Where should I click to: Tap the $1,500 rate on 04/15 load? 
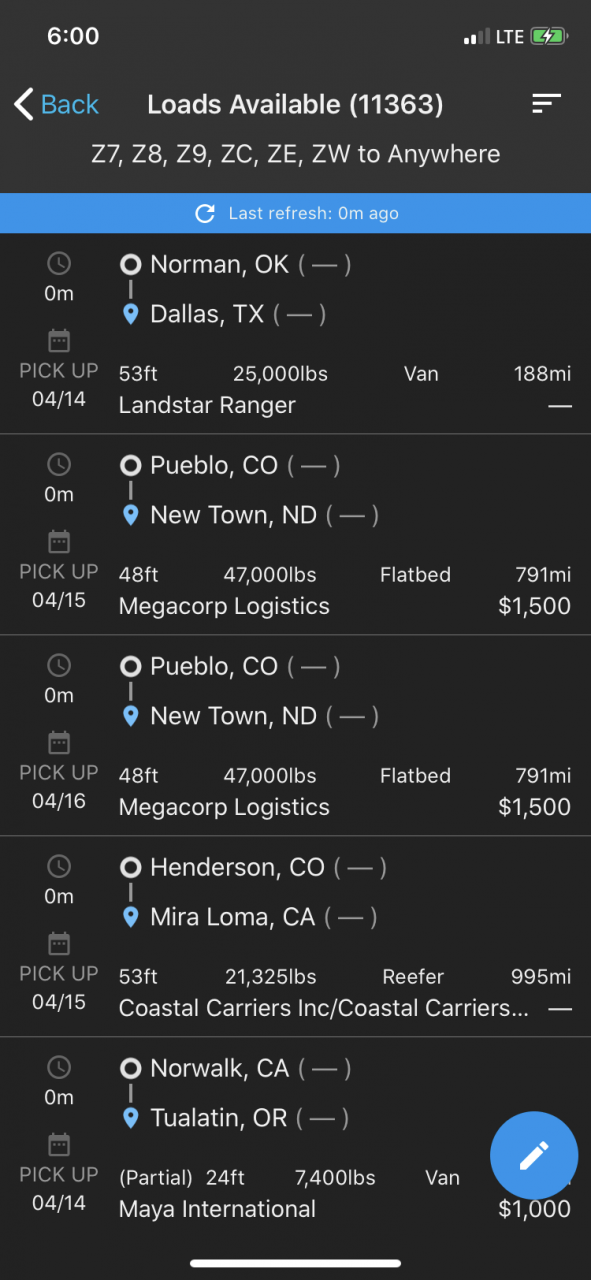(x=534, y=606)
